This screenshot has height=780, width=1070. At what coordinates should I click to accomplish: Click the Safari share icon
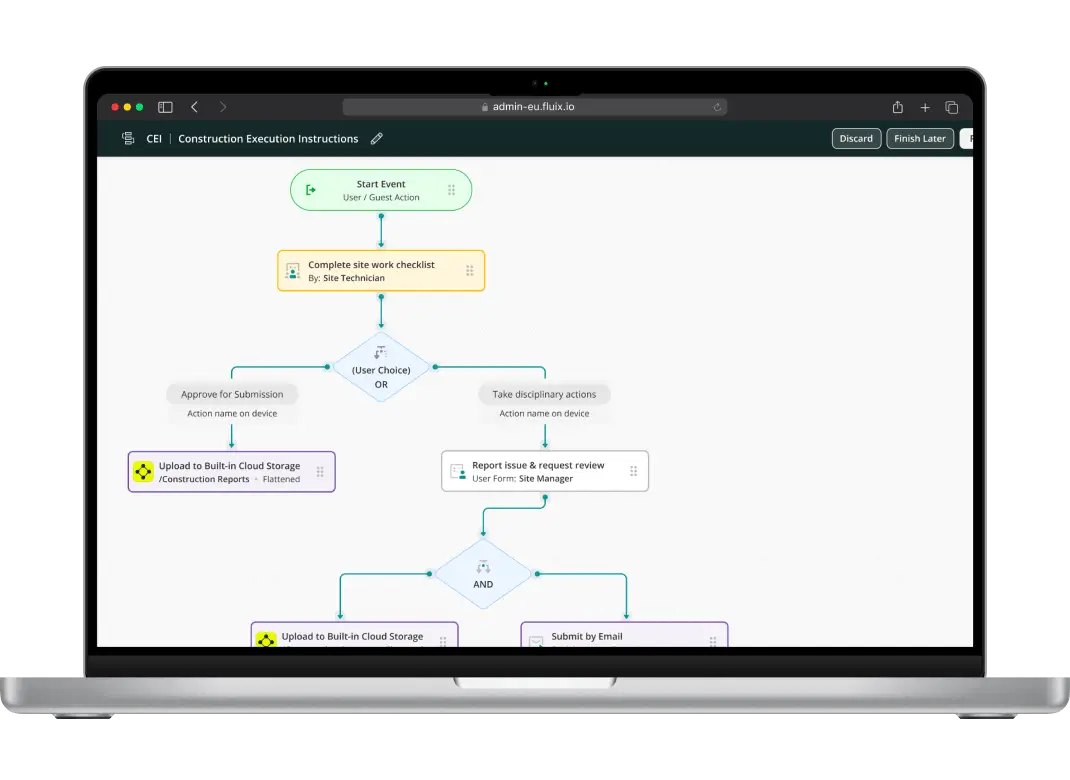click(897, 107)
